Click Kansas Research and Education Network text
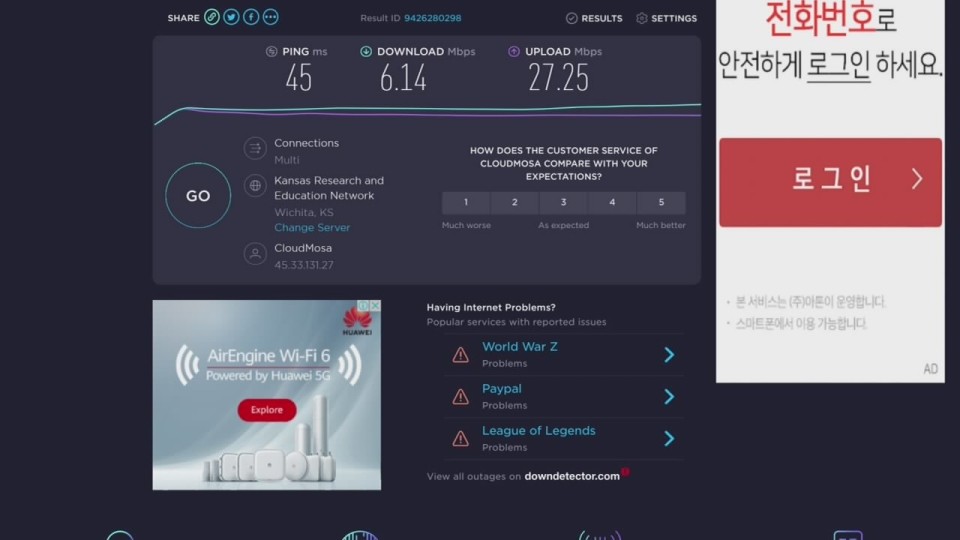Viewport: 960px width, 540px height. point(329,188)
